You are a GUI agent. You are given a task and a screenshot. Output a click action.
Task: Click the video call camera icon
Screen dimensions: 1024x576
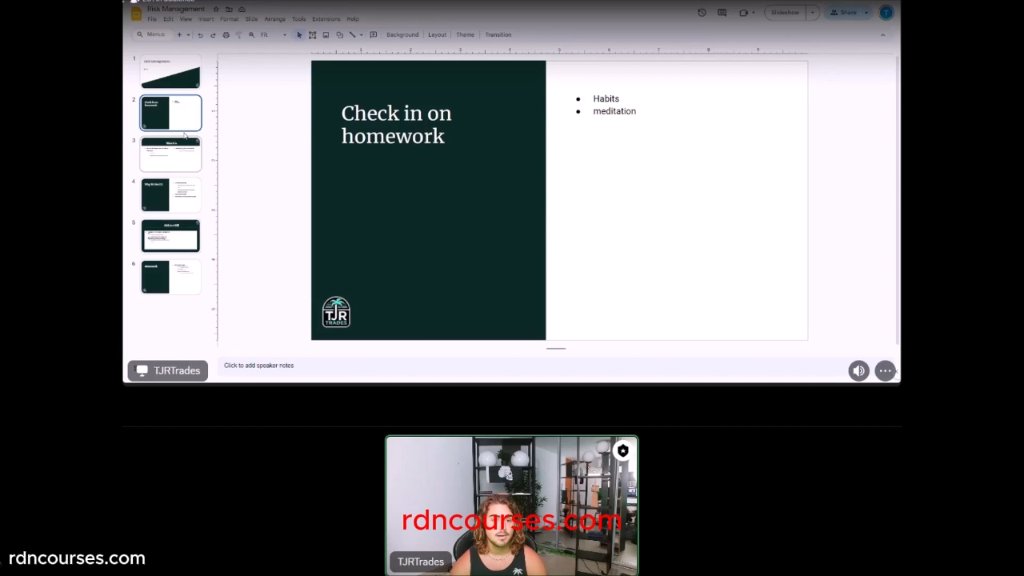tap(743, 12)
